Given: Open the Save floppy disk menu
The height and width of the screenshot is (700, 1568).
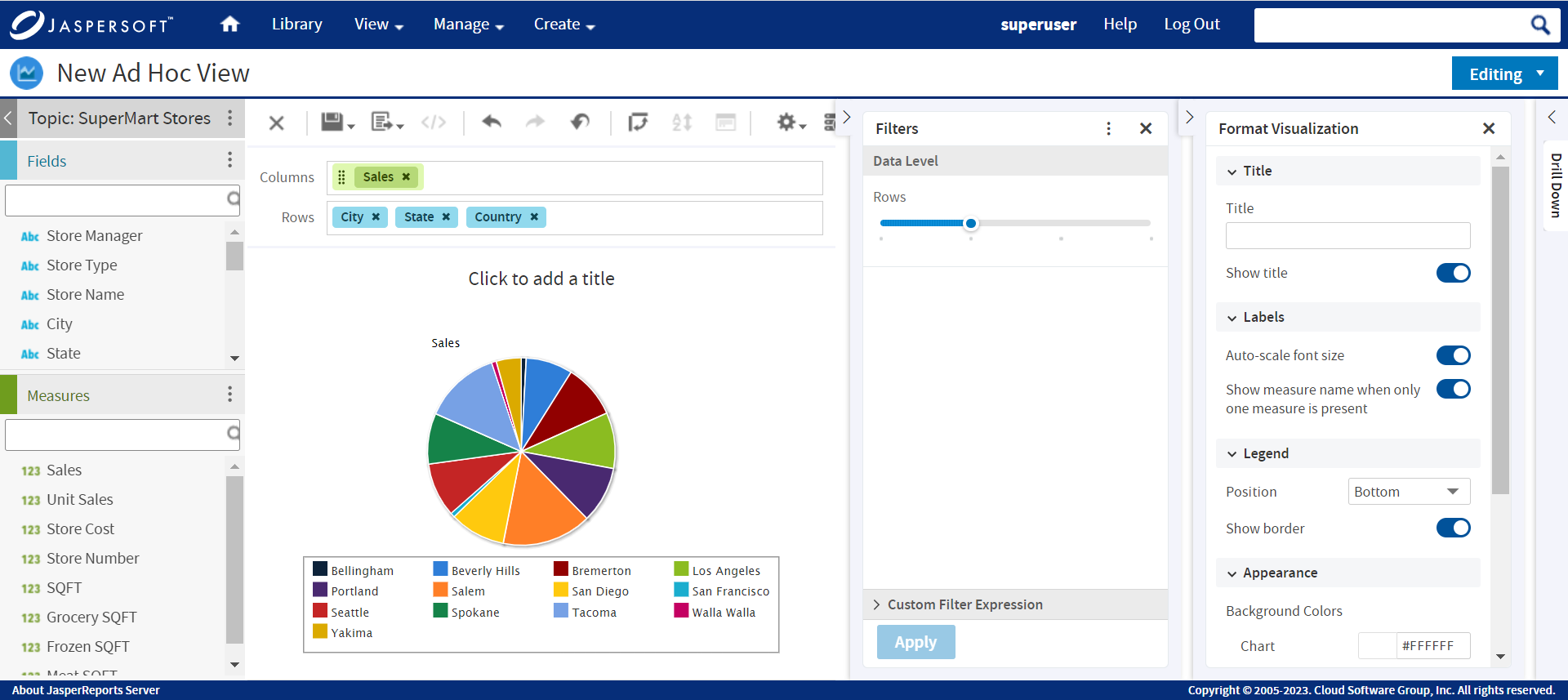Looking at the screenshot, I should pos(337,123).
